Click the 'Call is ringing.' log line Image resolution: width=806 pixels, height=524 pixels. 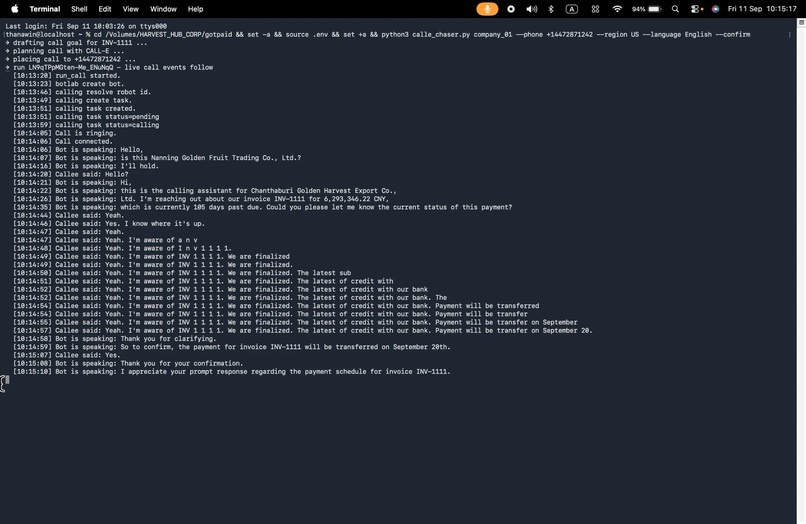(x=65, y=133)
